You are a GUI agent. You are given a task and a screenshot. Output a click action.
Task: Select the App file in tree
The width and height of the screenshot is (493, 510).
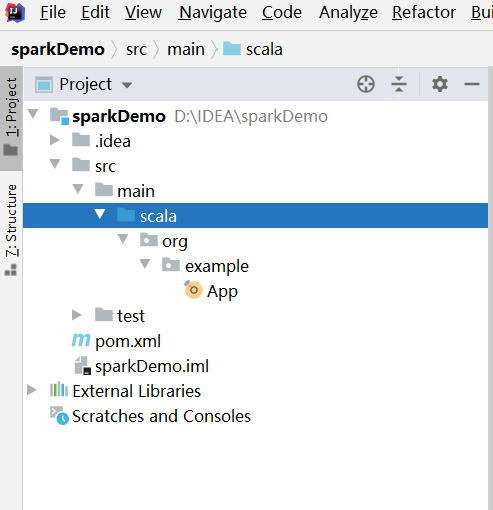pos(222,291)
